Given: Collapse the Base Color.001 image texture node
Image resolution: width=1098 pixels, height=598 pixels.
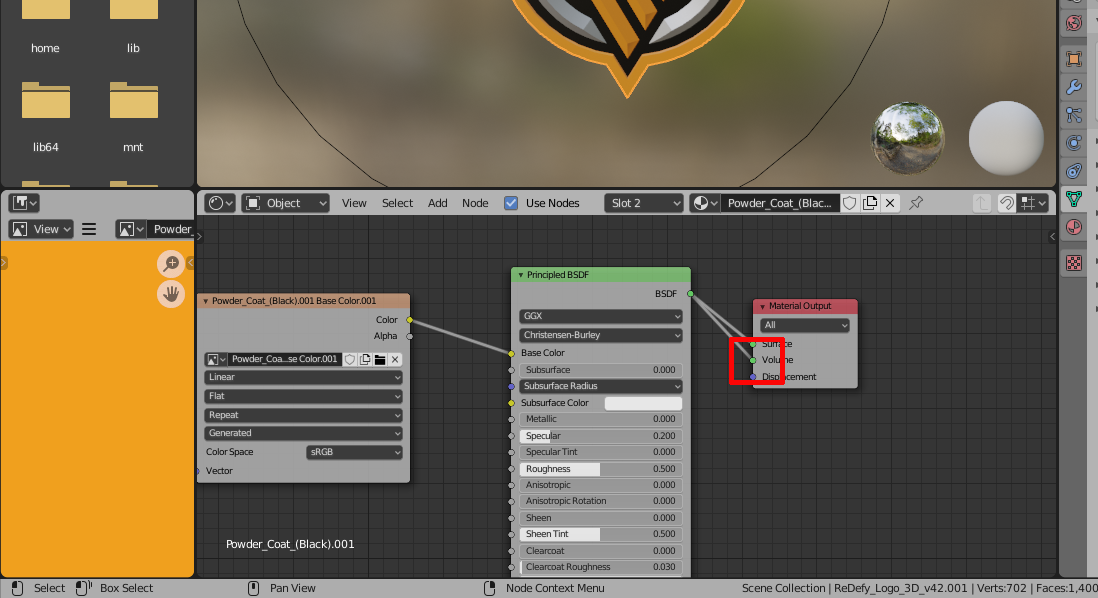Looking at the screenshot, I should point(206,301).
